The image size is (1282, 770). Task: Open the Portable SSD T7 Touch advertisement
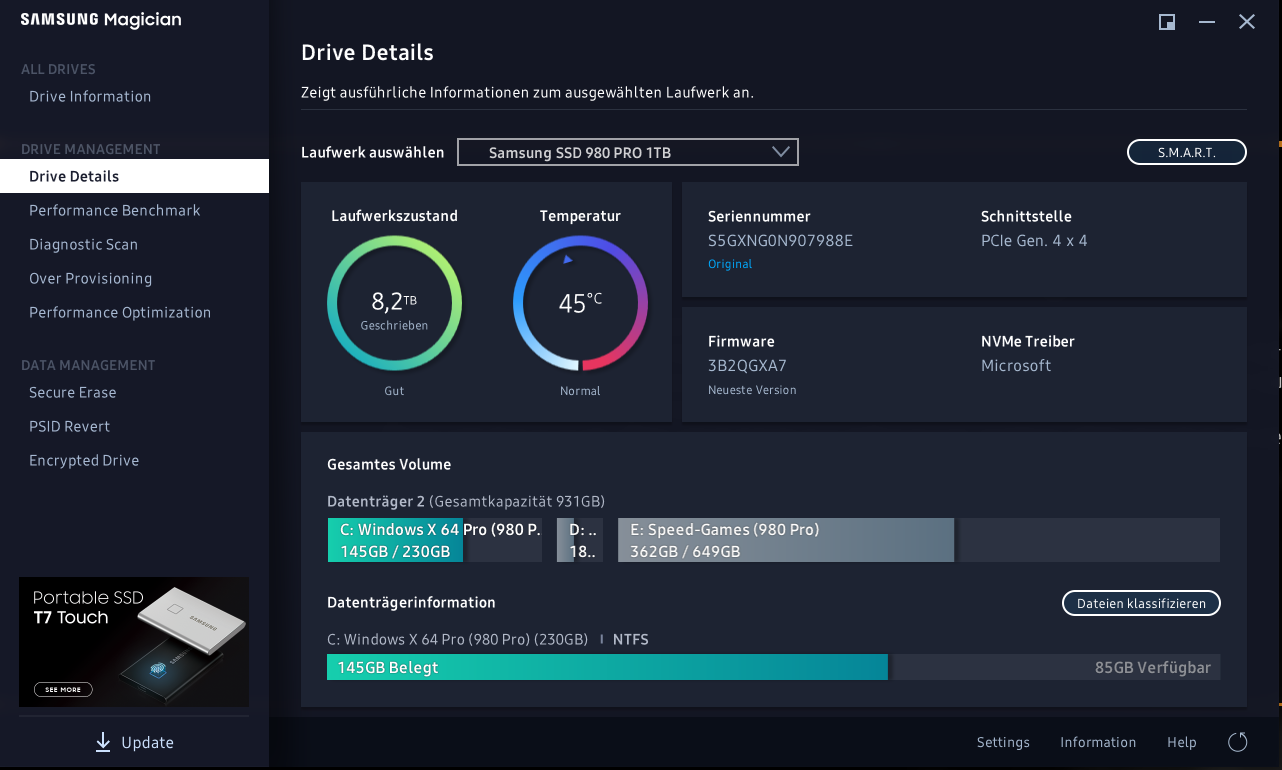(134, 641)
